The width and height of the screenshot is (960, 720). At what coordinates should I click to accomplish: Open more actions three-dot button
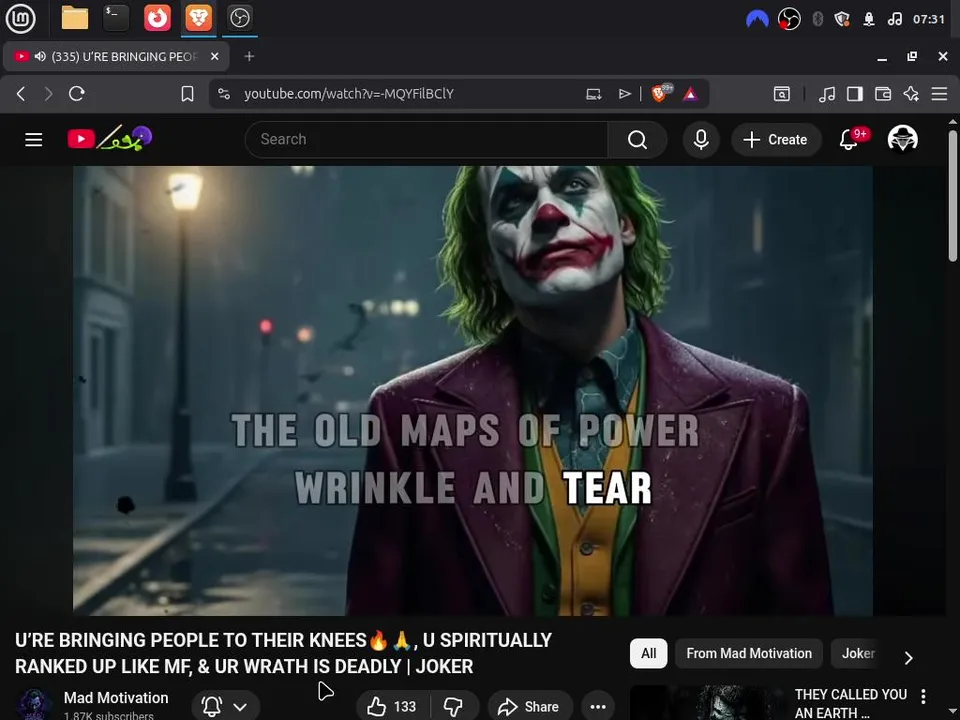click(x=598, y=707)
